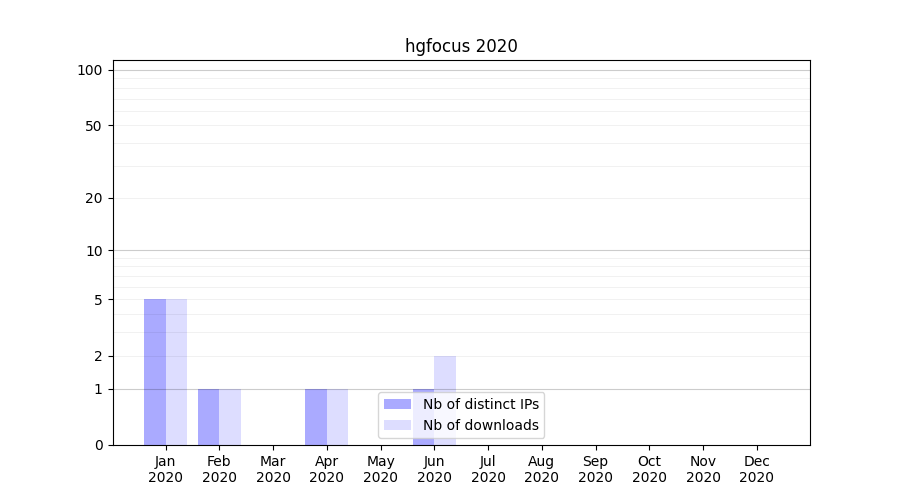Click the chart title hgfocus 2020
This screenshot has width=900, height=500.
[x=461, y=46]
